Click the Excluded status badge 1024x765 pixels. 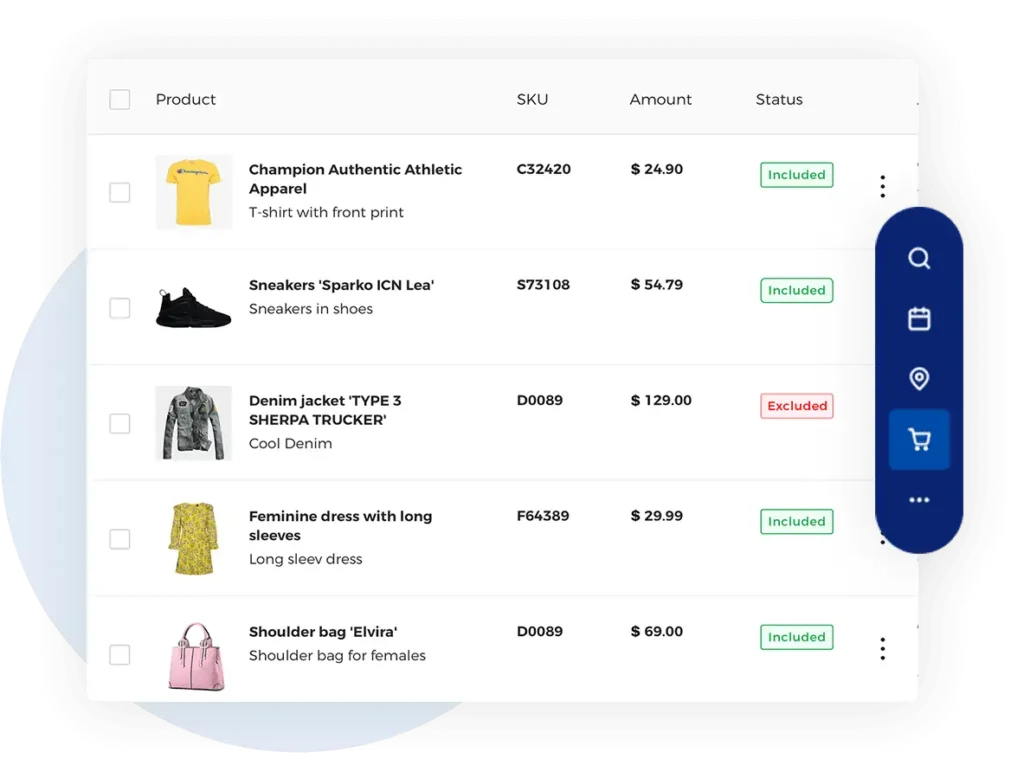point(797,406)
